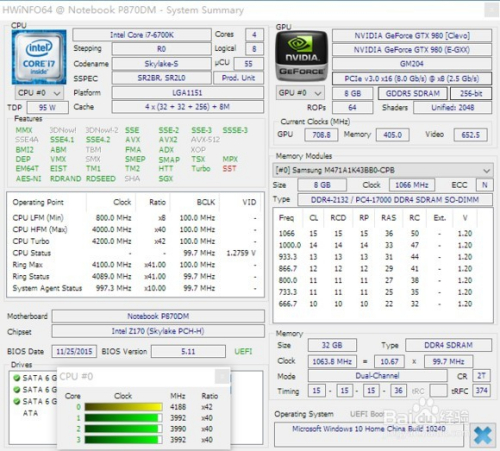Click the Dual-Channel mode field
The width and height of the screenshot is (500, 451).
tap(377, 376)
